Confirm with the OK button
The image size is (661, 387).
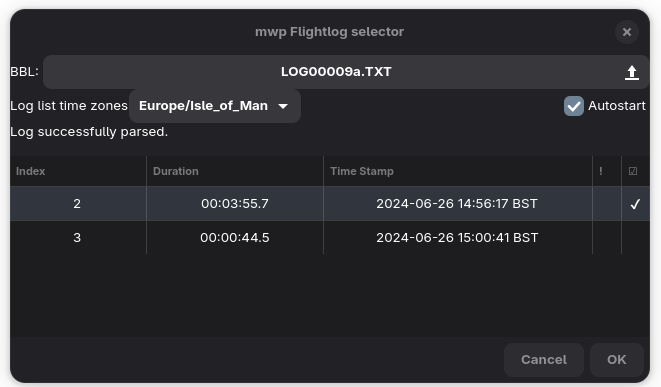[x=616, y=360]
